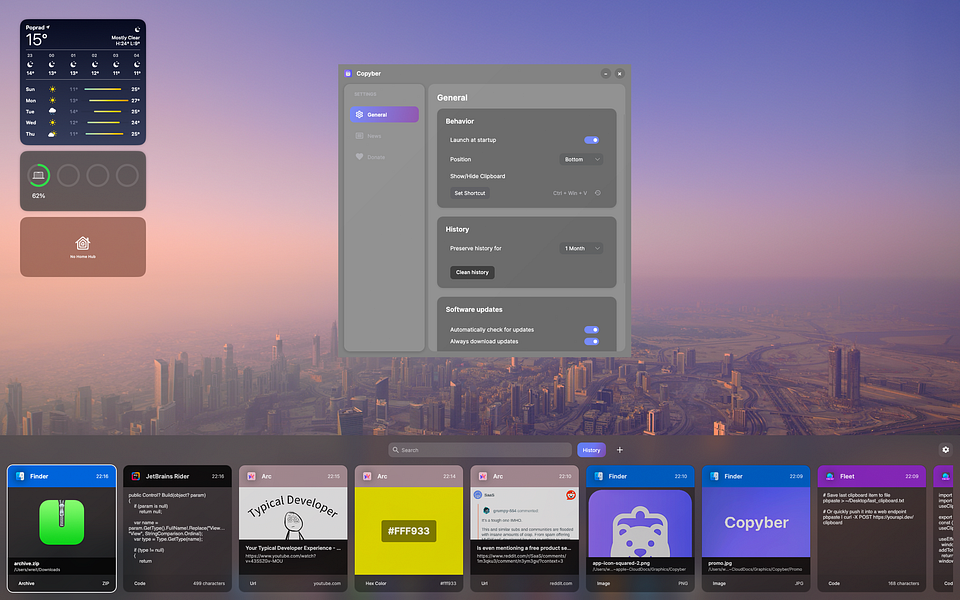The height and width of the screenshot is (600, 960).
Task: Click Arc icon on reddit.com card
Action: coord(482,476)
